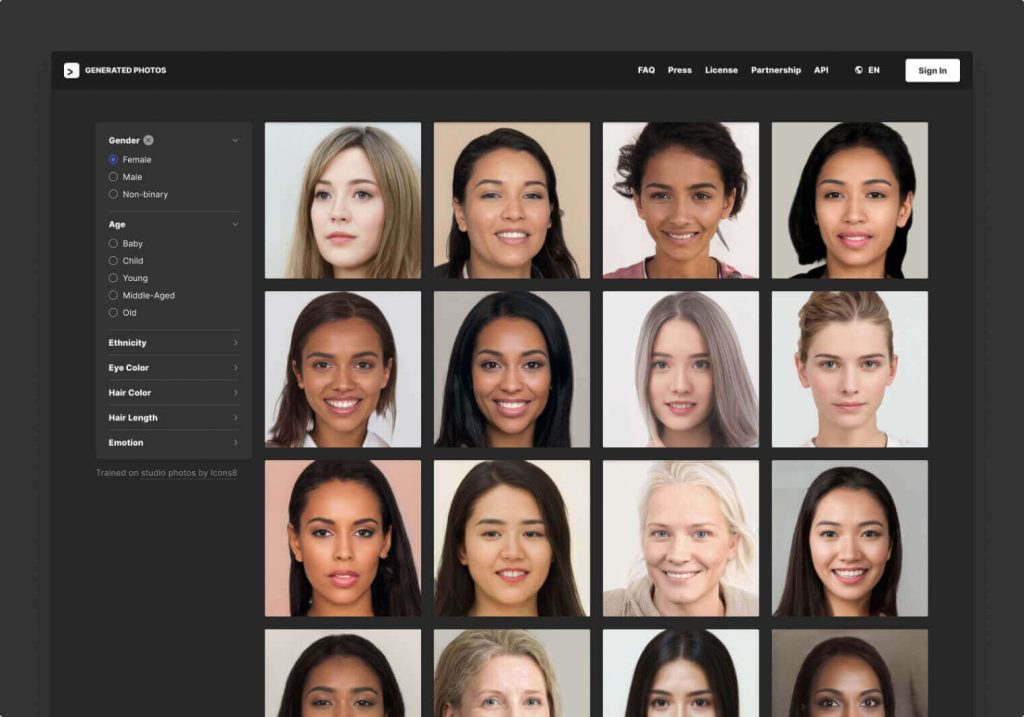Open the photo of woman with gray straight hair

point(680,369)
